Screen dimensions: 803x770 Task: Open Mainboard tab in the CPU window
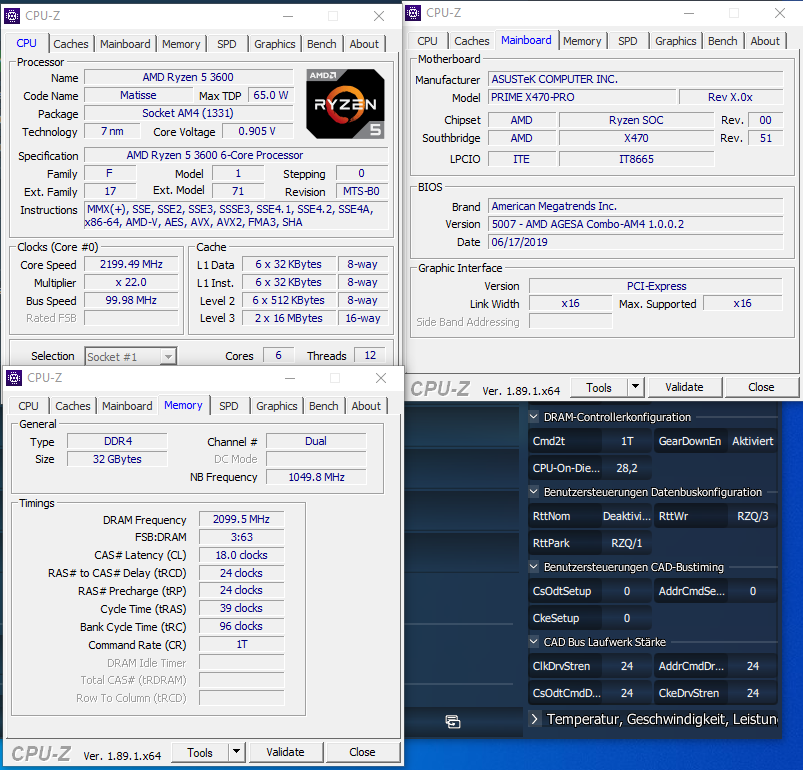click(125, 44)
